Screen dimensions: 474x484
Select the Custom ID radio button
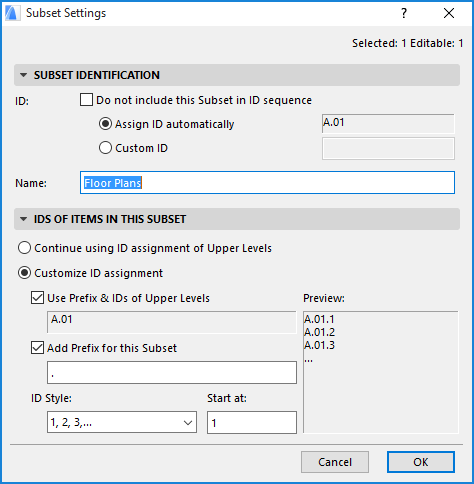(x=105, y=148)
